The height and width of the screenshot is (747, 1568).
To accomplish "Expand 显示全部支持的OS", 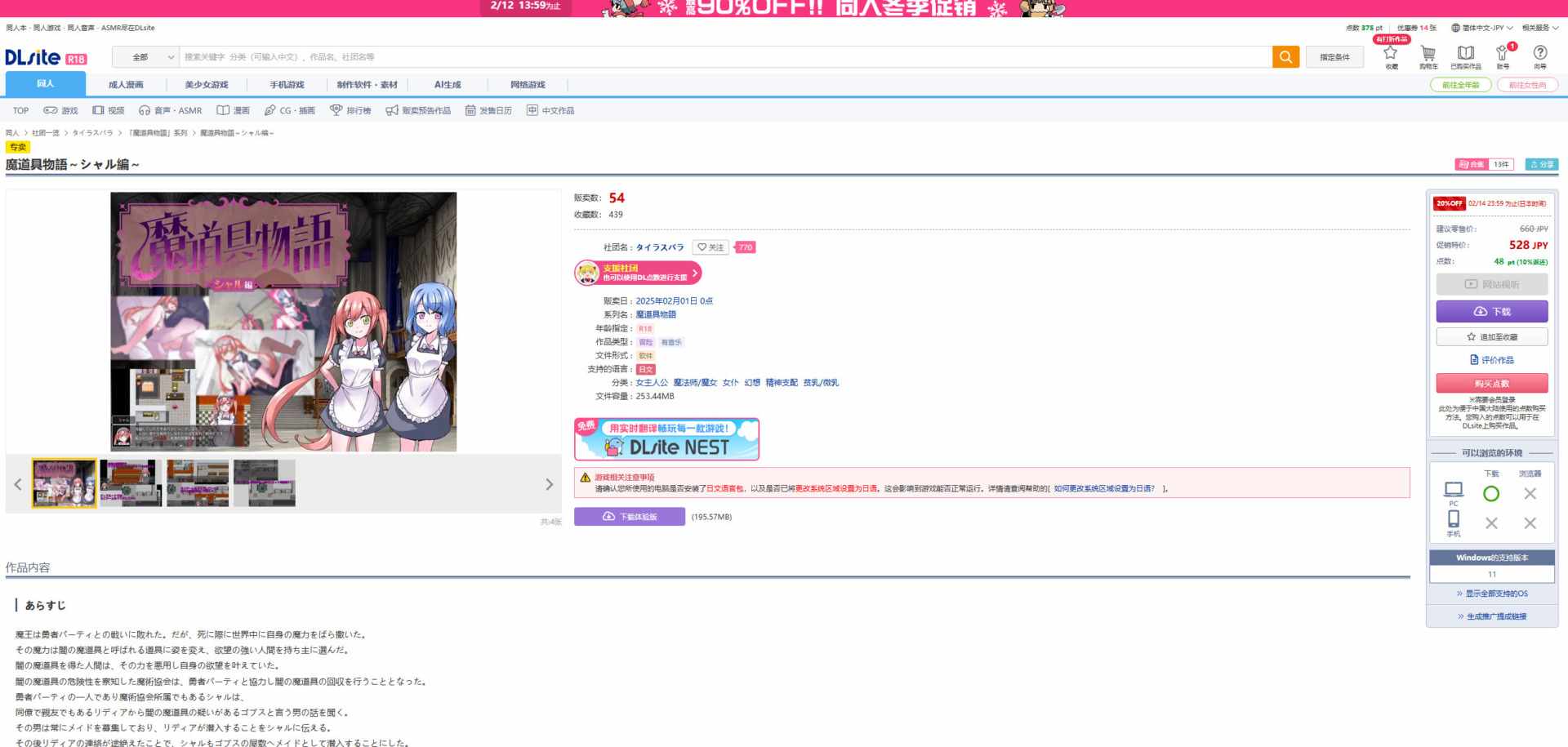I will tap(1492, 594).
